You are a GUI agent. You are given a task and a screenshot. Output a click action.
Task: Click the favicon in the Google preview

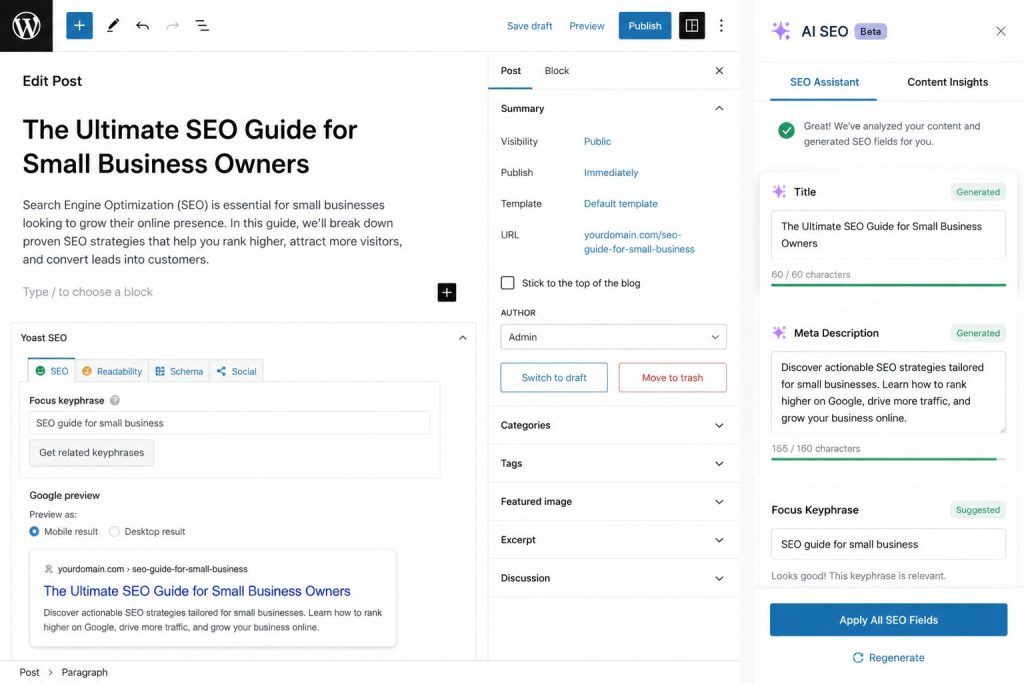48,569
